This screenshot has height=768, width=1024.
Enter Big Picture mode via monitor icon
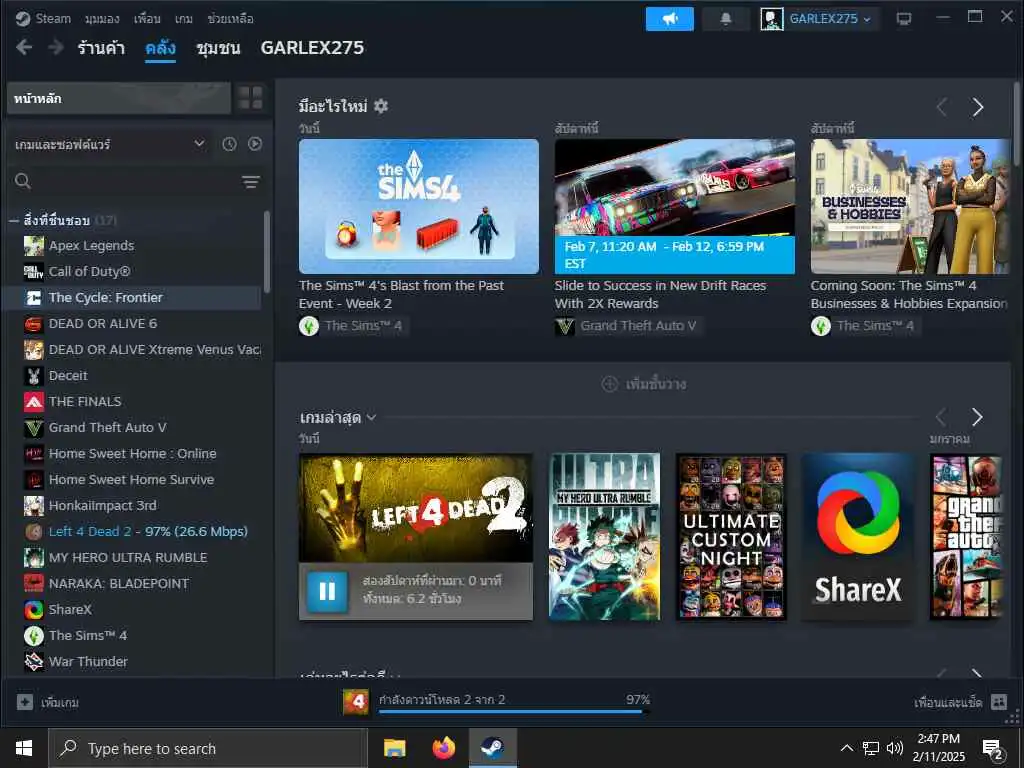pos(904,19)
